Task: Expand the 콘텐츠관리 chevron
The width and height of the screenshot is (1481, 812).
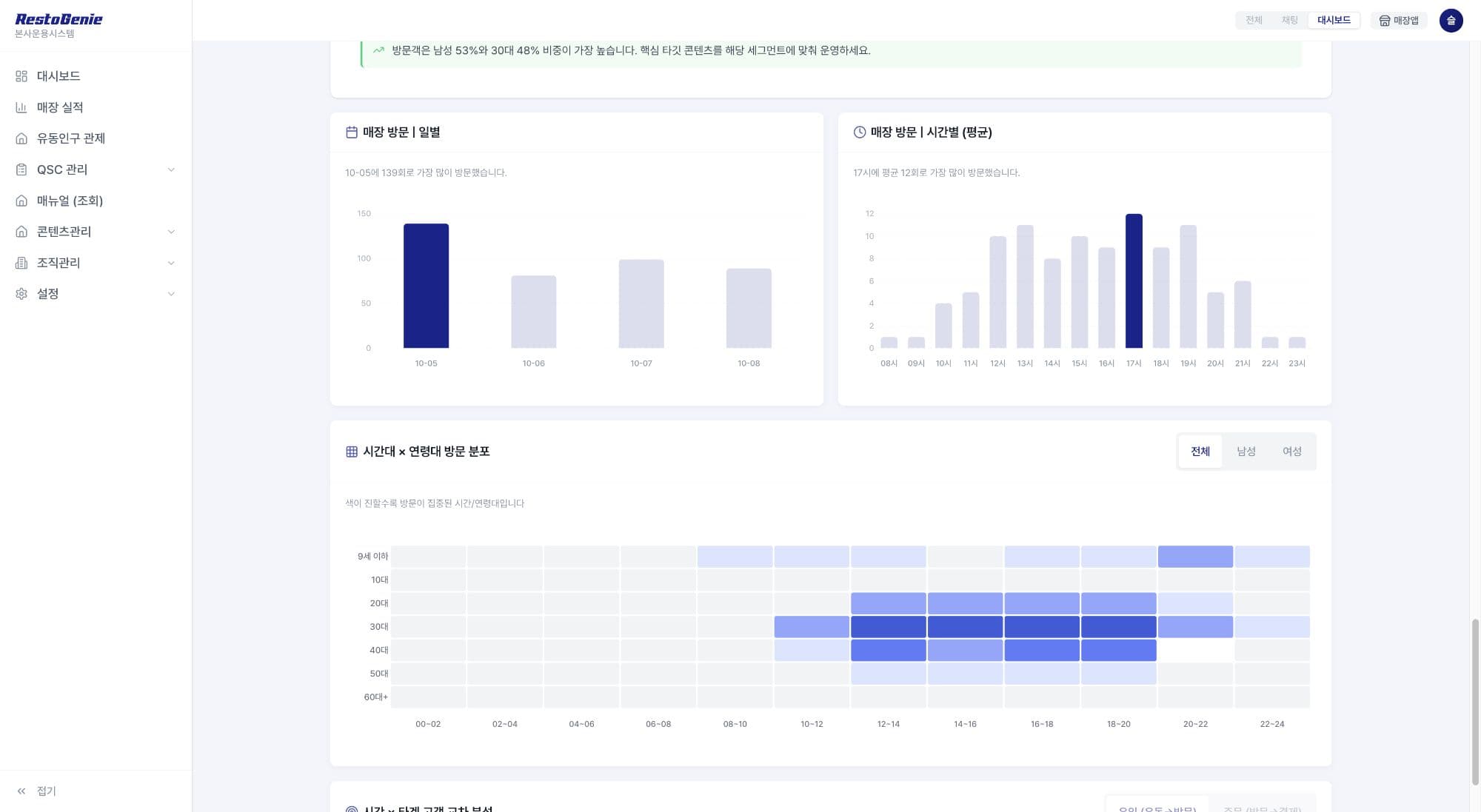Action: point(171,232)
